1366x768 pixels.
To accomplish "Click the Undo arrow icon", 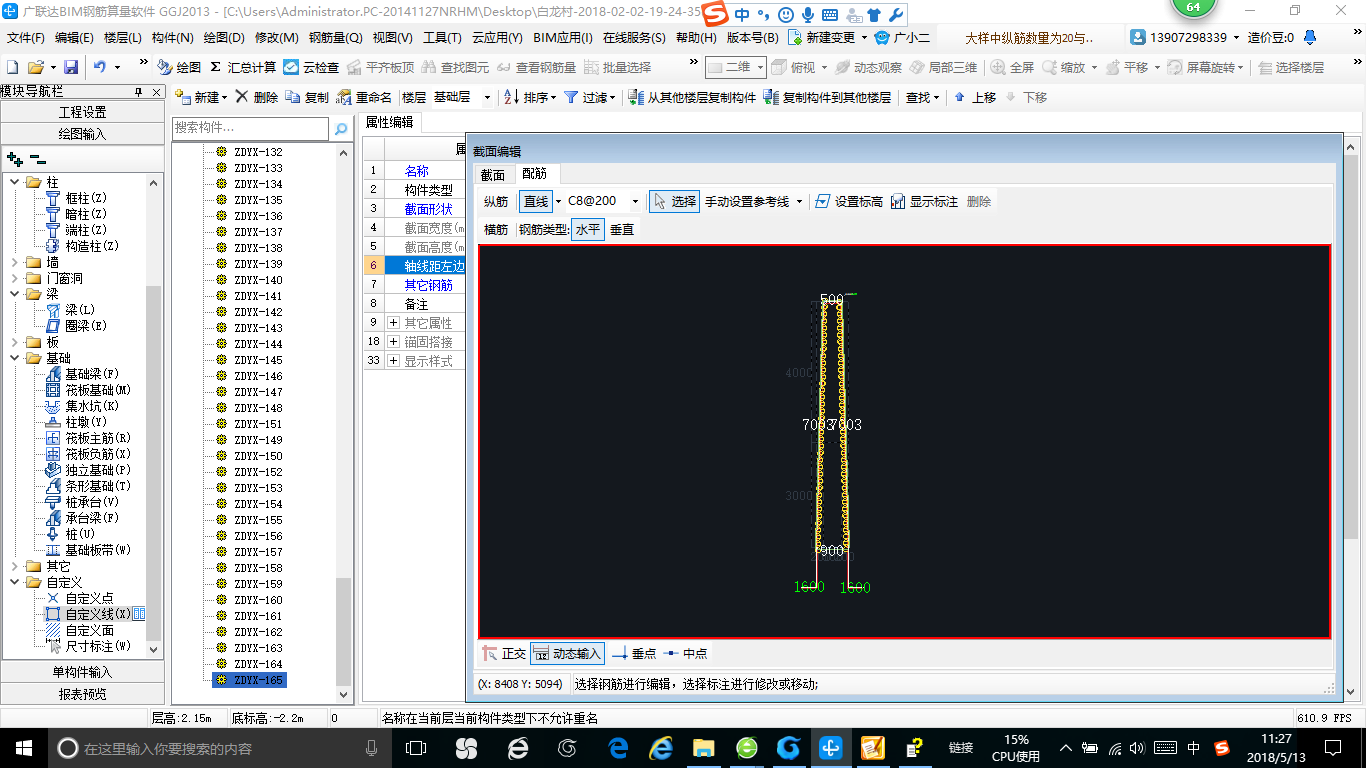I will (100, 67).
